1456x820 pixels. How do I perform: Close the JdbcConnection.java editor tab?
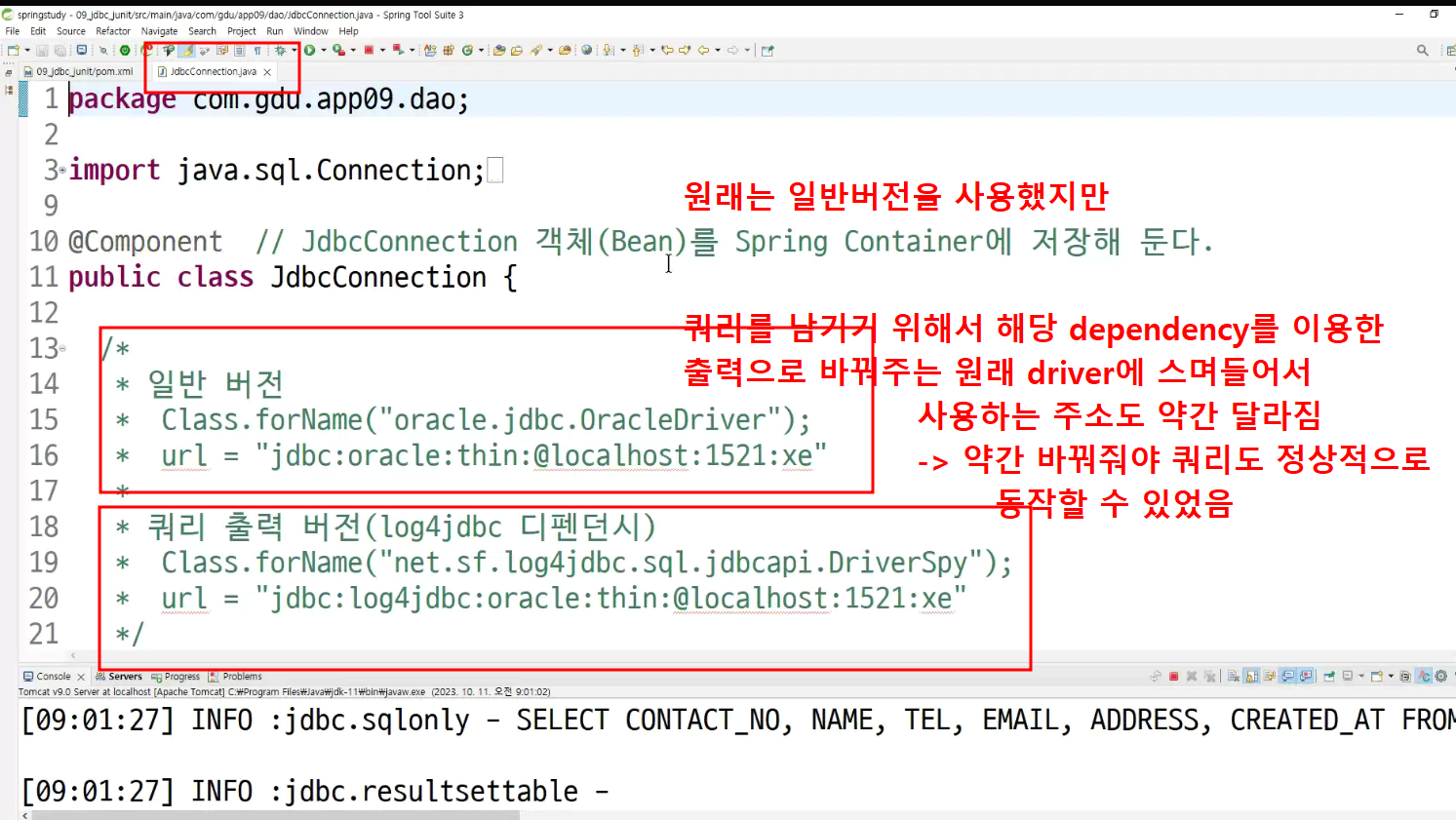(x=267, y=72)
